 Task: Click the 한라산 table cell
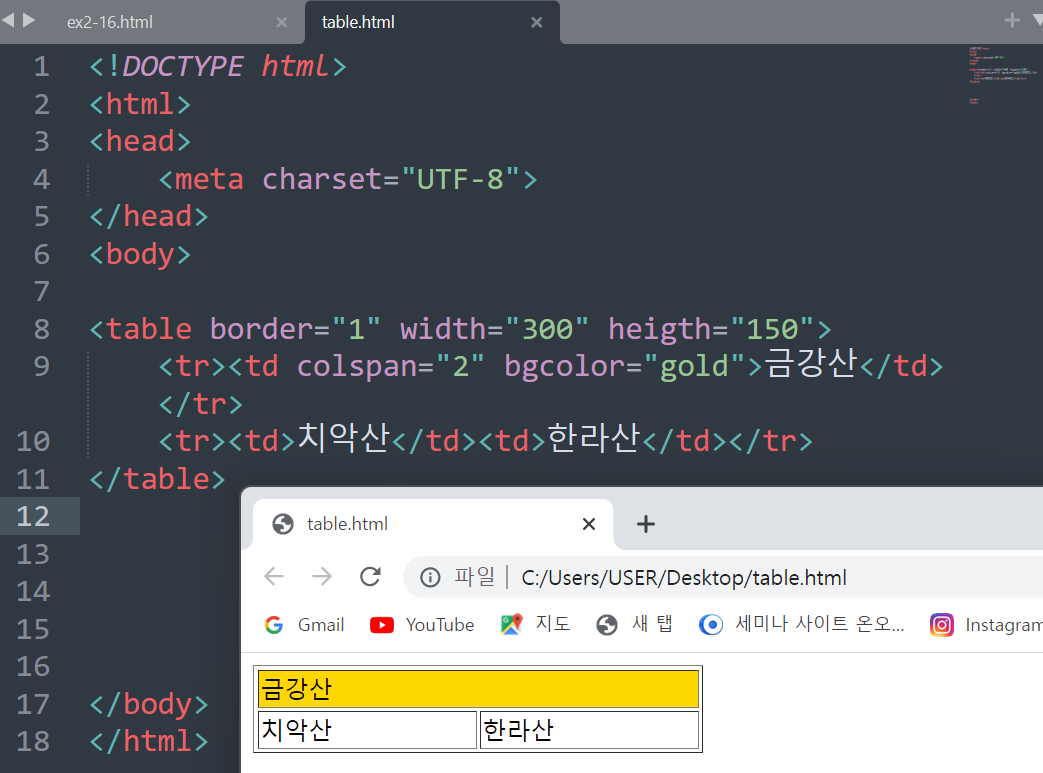pos(589,730)
